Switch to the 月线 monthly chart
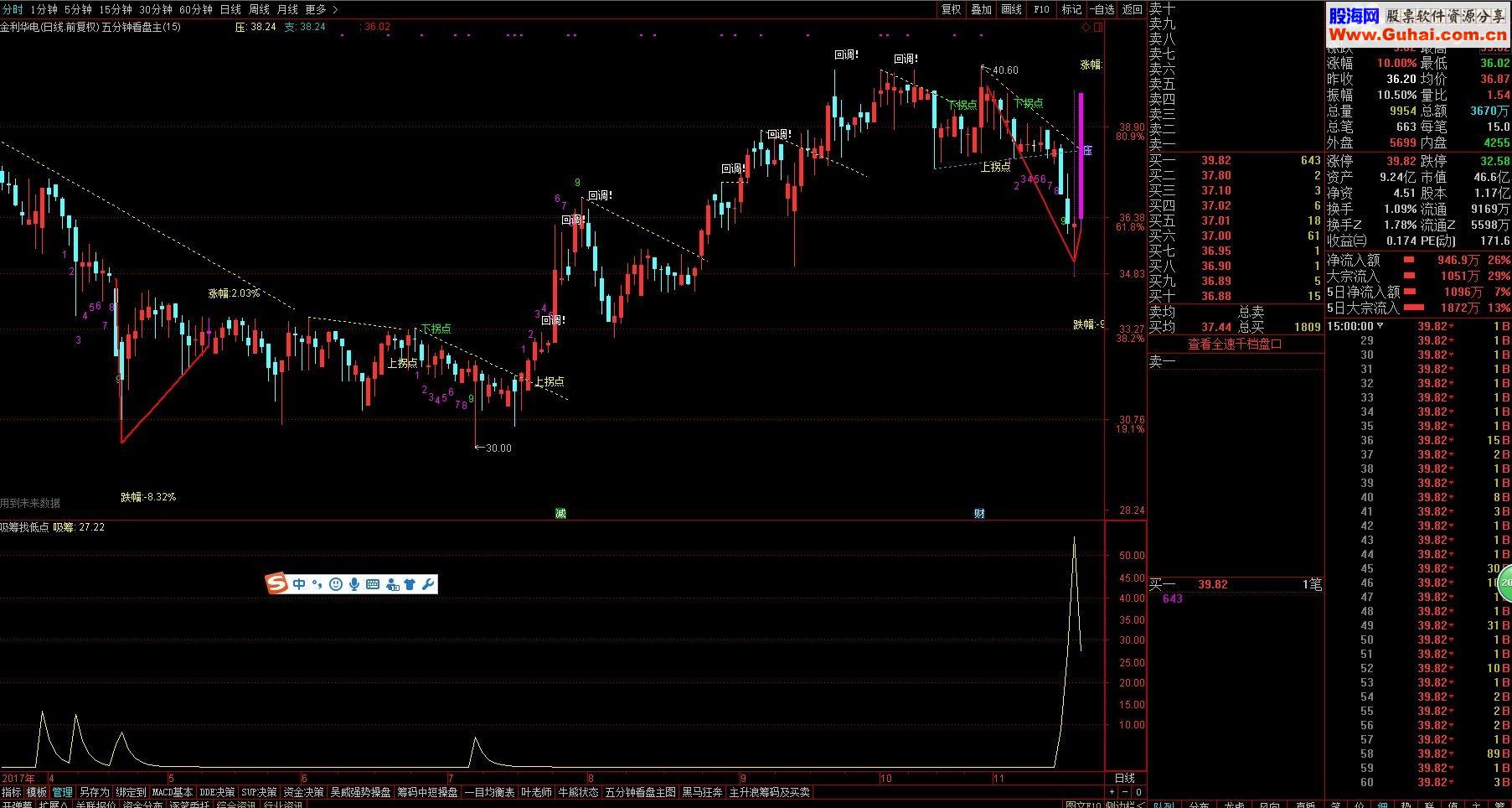This screenshot has height=808, width=1512. click(287, 9)
